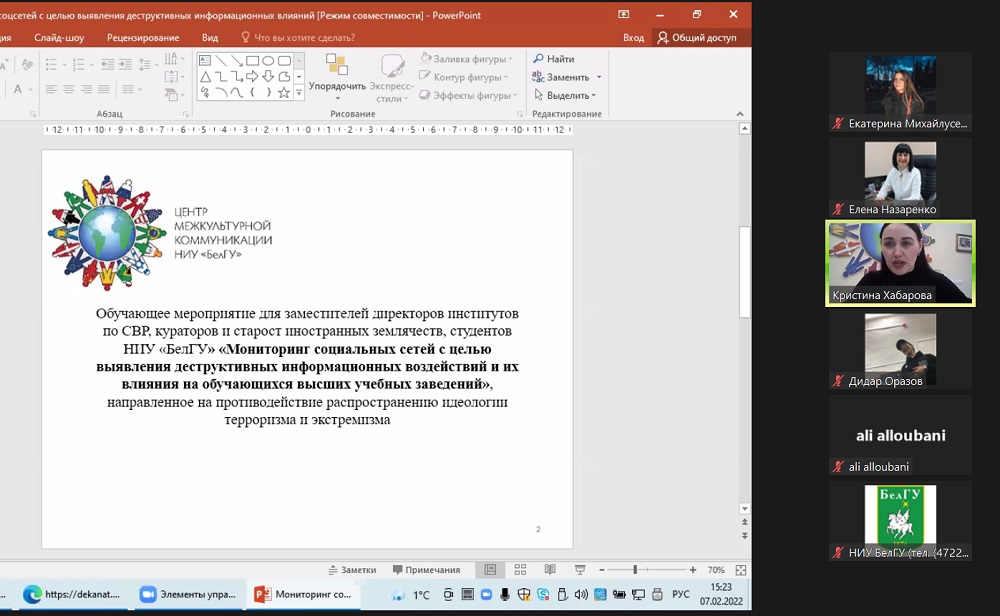The height and width of the screenshot is (616, 1000).
Task: Start slideshow from status bar icon
Action: coord(580,570)
